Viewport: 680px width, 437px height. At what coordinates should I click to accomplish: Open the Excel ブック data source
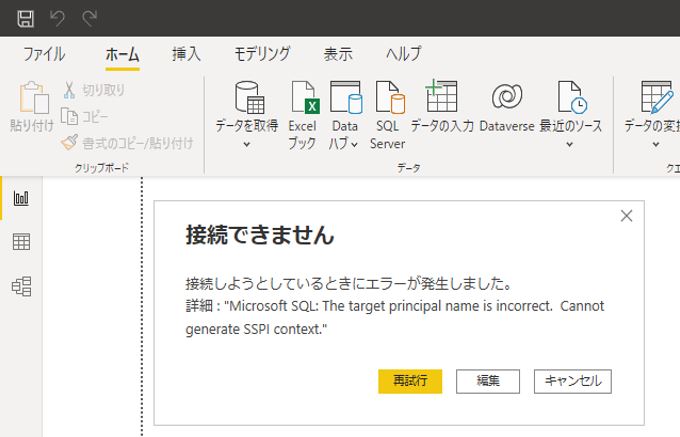302,106
